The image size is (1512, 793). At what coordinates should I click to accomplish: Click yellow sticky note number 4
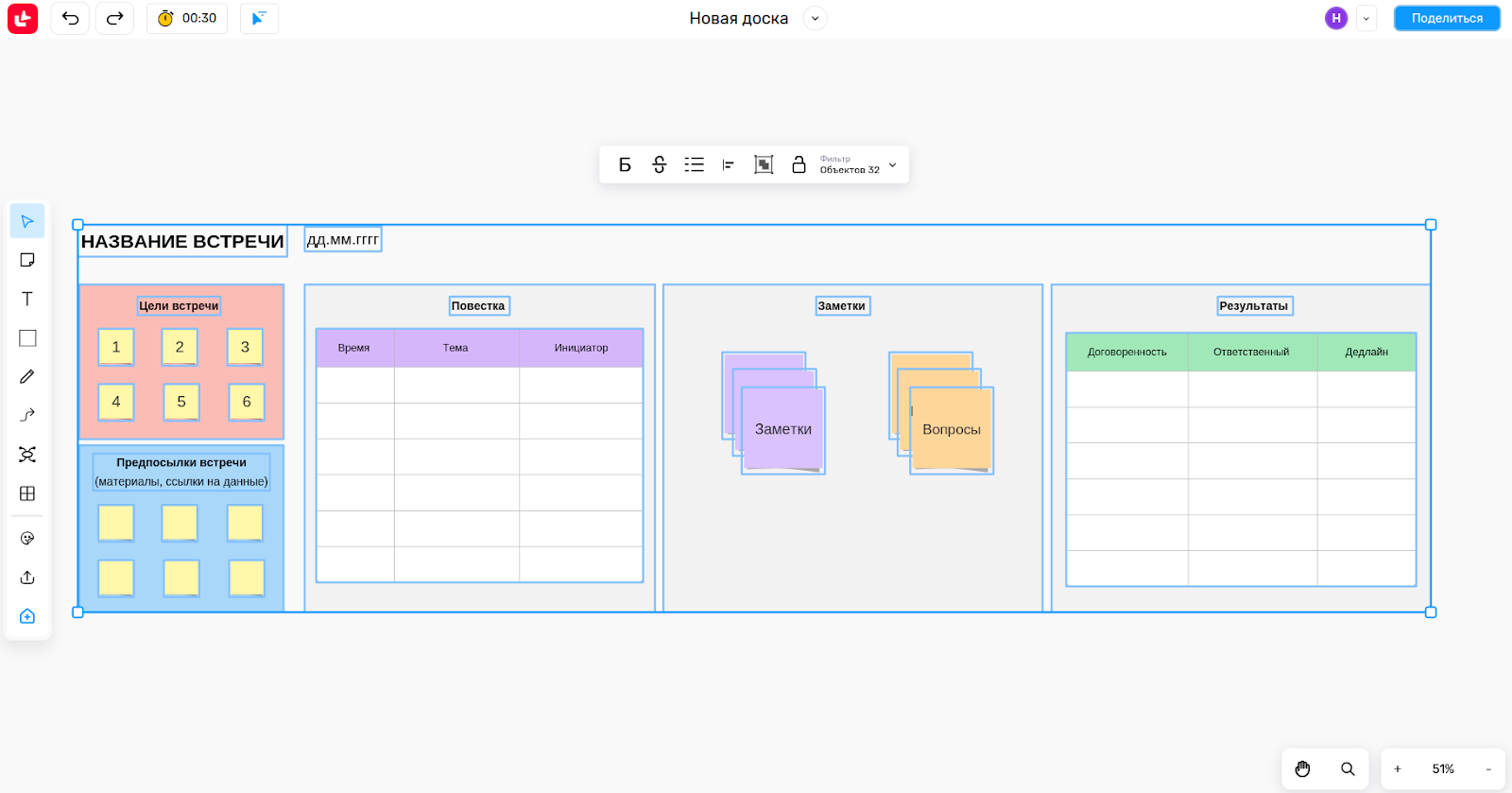[x=116, y=402]
